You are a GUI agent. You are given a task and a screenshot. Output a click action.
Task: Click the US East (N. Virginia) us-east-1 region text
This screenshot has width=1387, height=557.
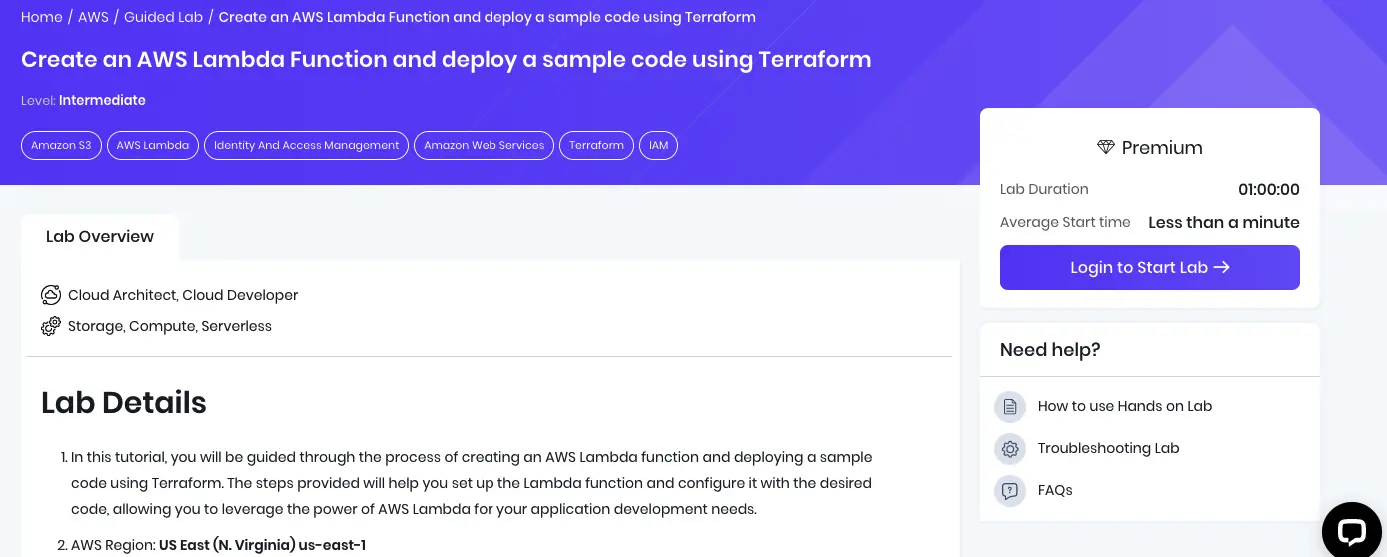coord(262,545)
